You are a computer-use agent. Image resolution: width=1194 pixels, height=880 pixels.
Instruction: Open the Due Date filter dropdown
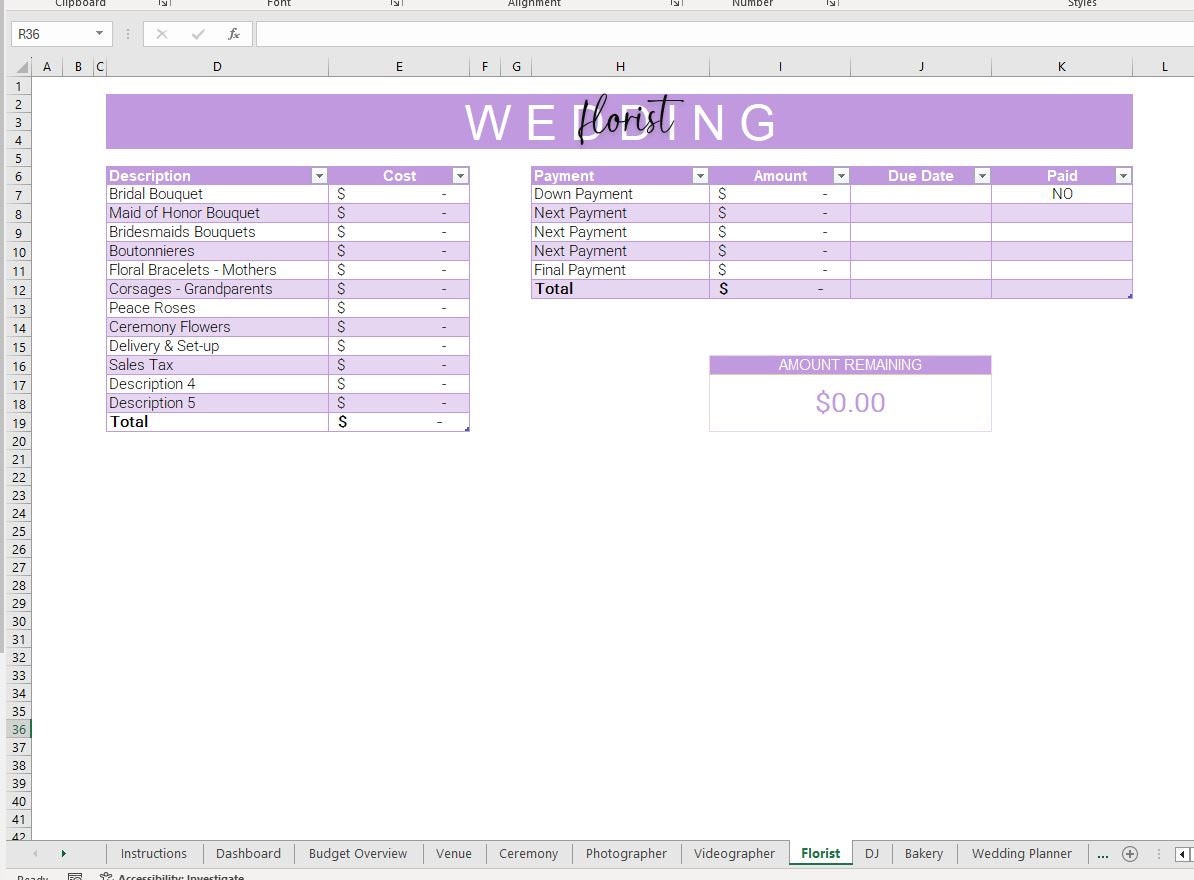click(x=981, y=175)
